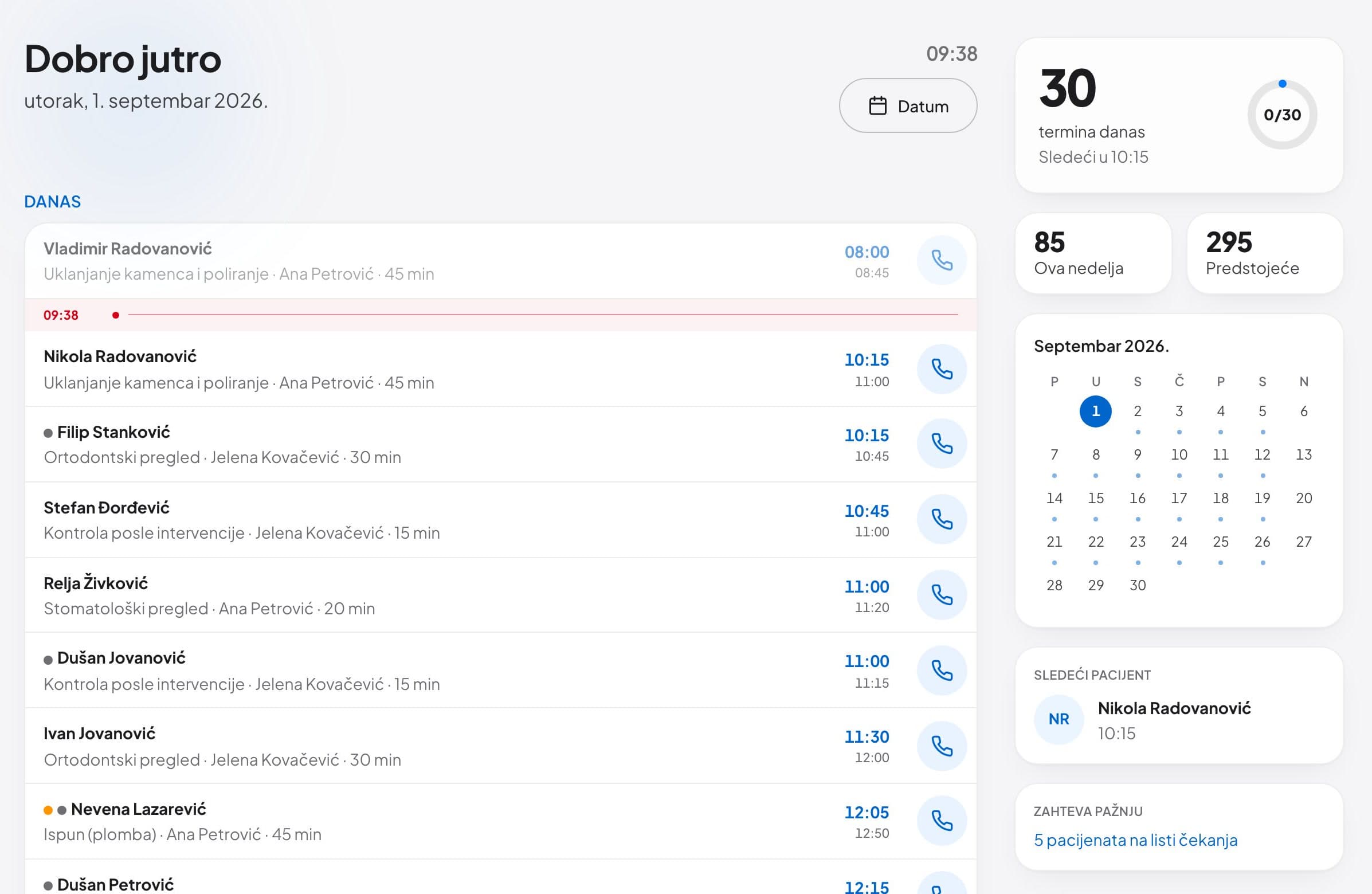1372x894 pixels.
Task: Click the 0/30 progress ring
Action: tap(1282, 115)
